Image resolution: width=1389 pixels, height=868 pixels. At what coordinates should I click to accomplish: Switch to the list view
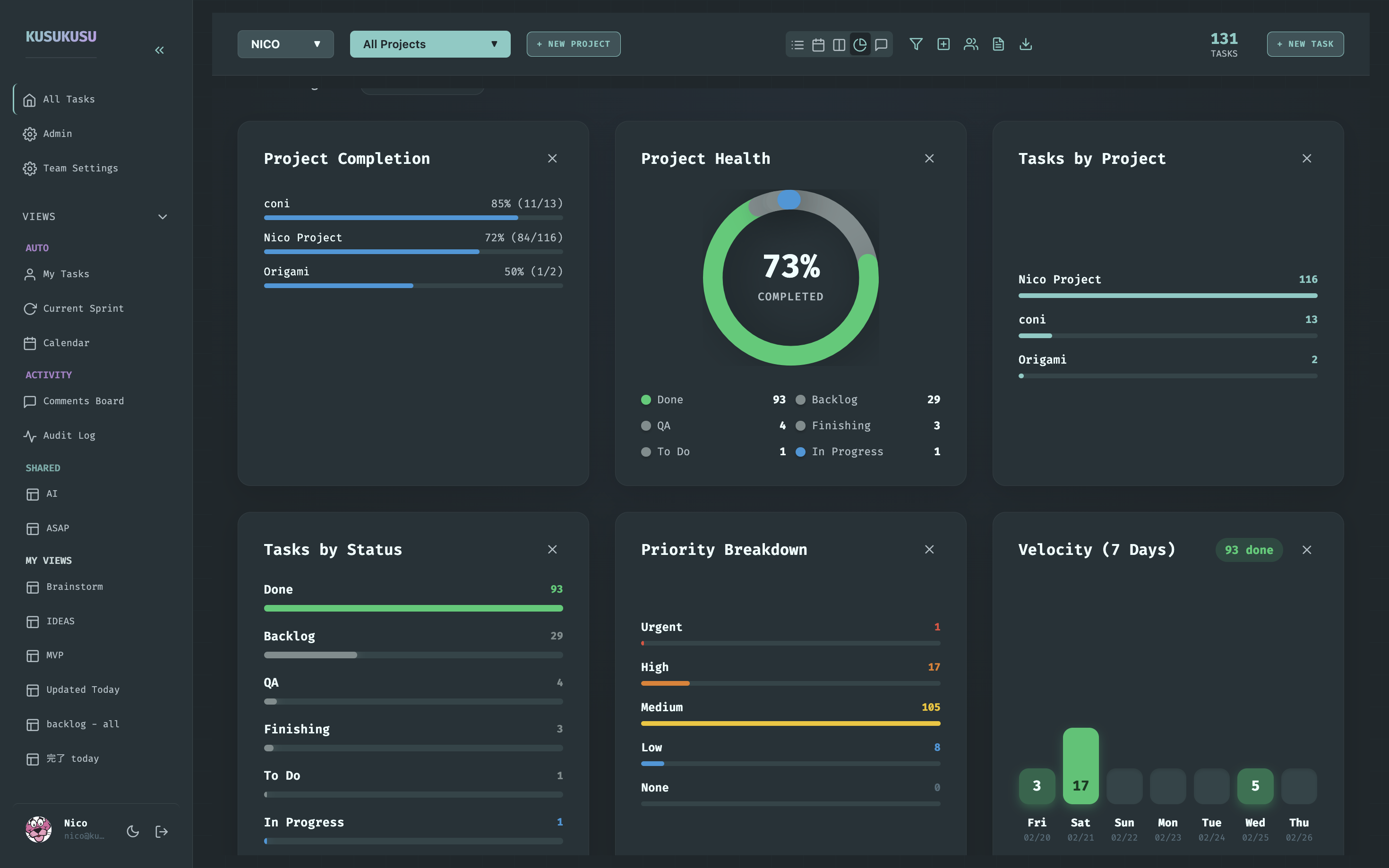797,44
